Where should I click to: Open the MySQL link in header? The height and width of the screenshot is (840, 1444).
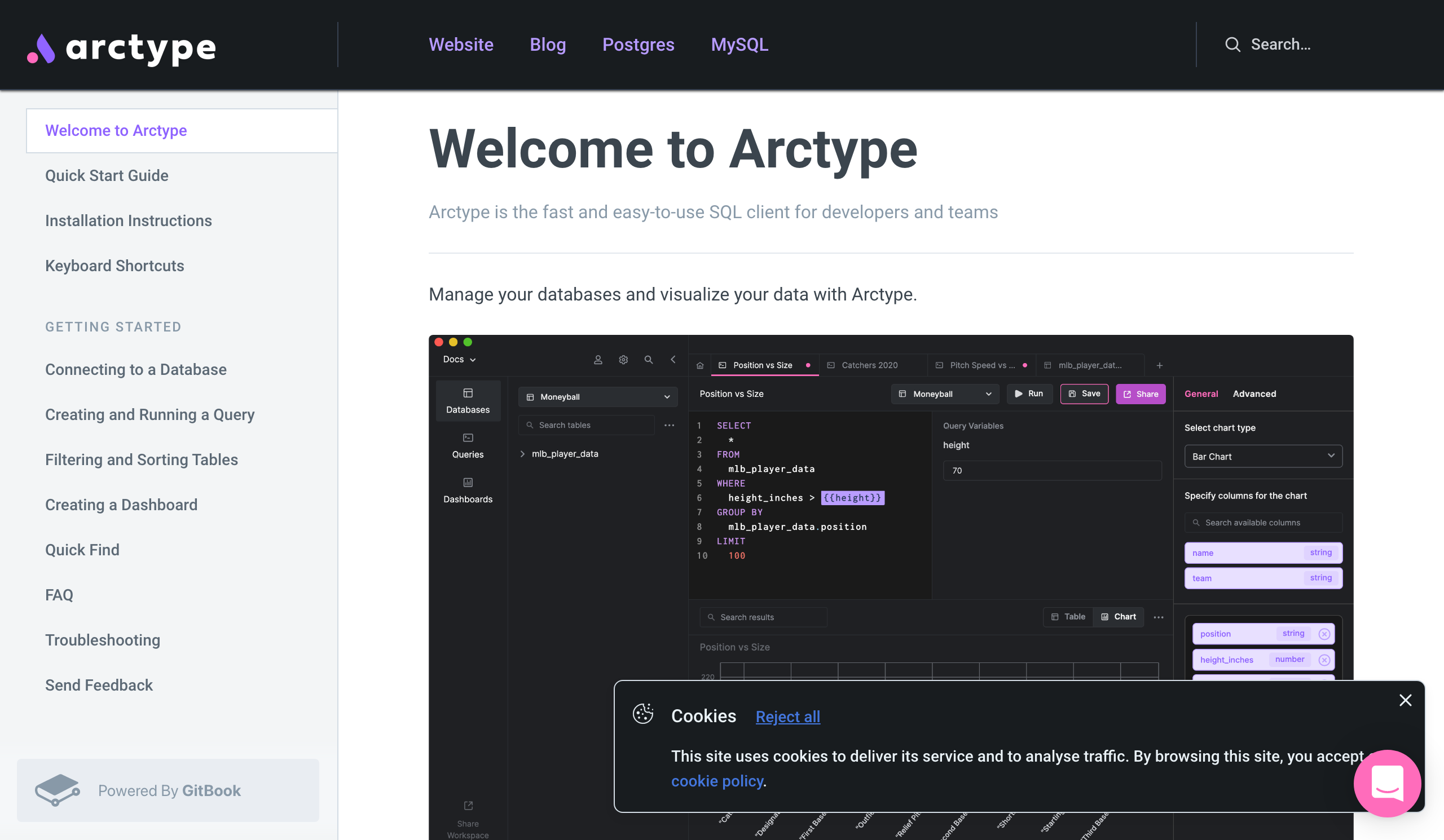739,45
